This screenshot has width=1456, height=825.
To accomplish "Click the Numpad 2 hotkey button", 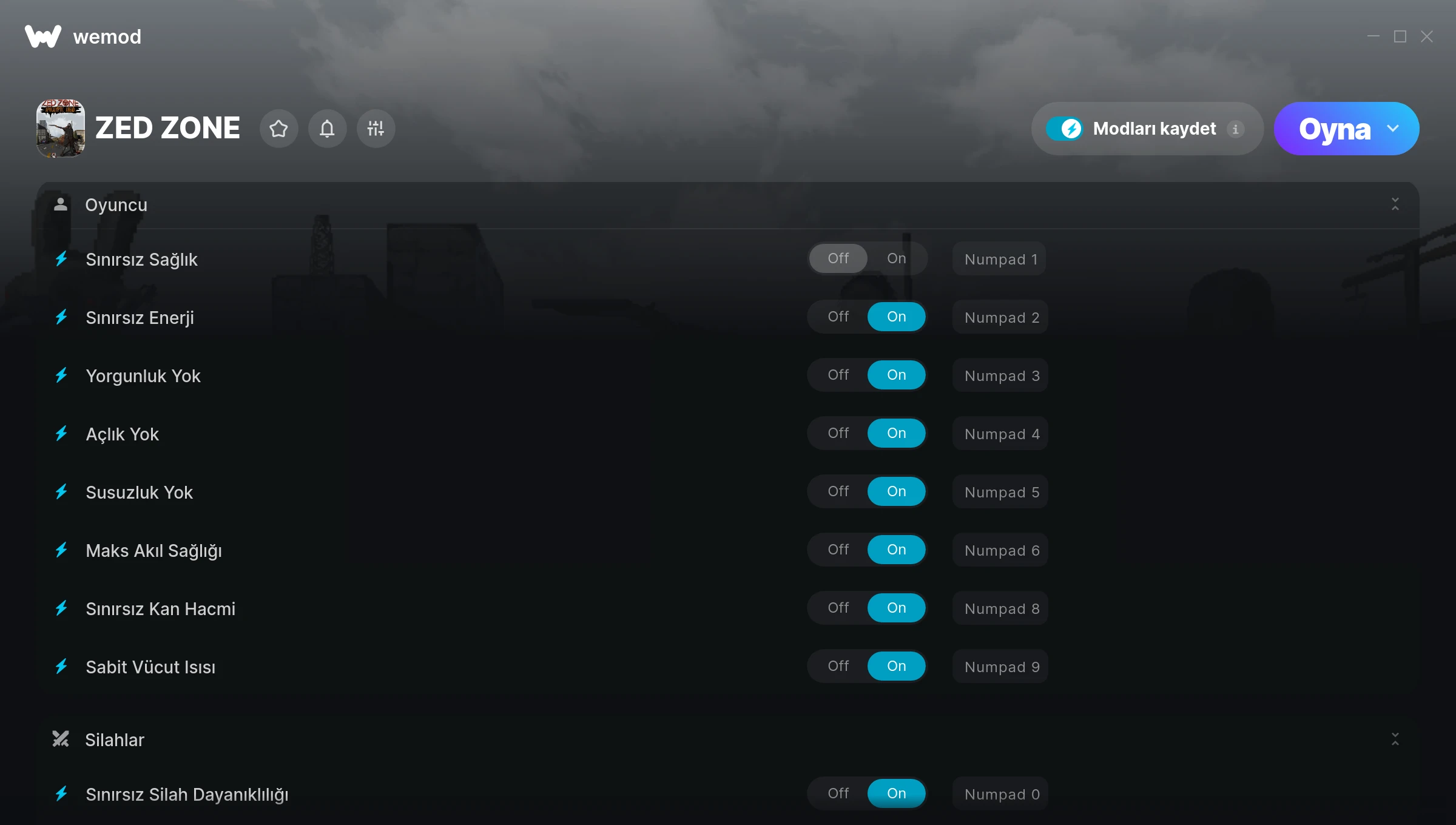I will (1000, 317).
